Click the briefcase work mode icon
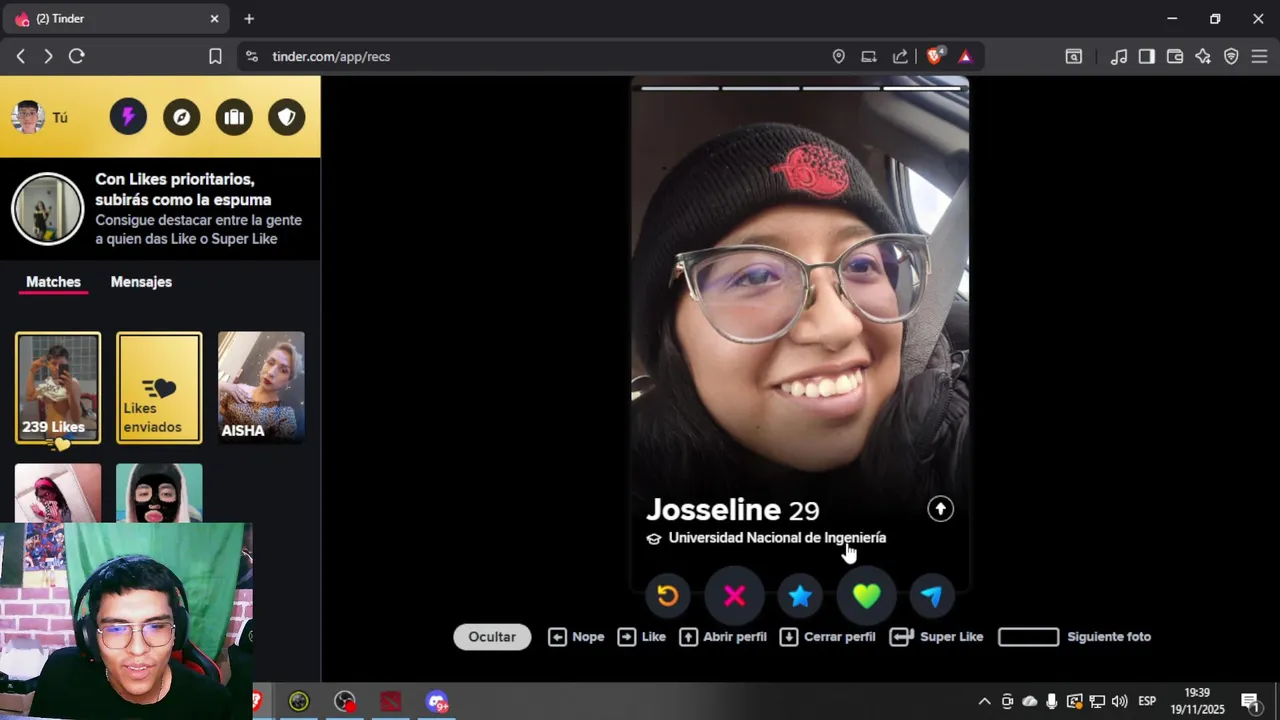The height and width of the screenshot is (720, 1280). coord(234,117)
